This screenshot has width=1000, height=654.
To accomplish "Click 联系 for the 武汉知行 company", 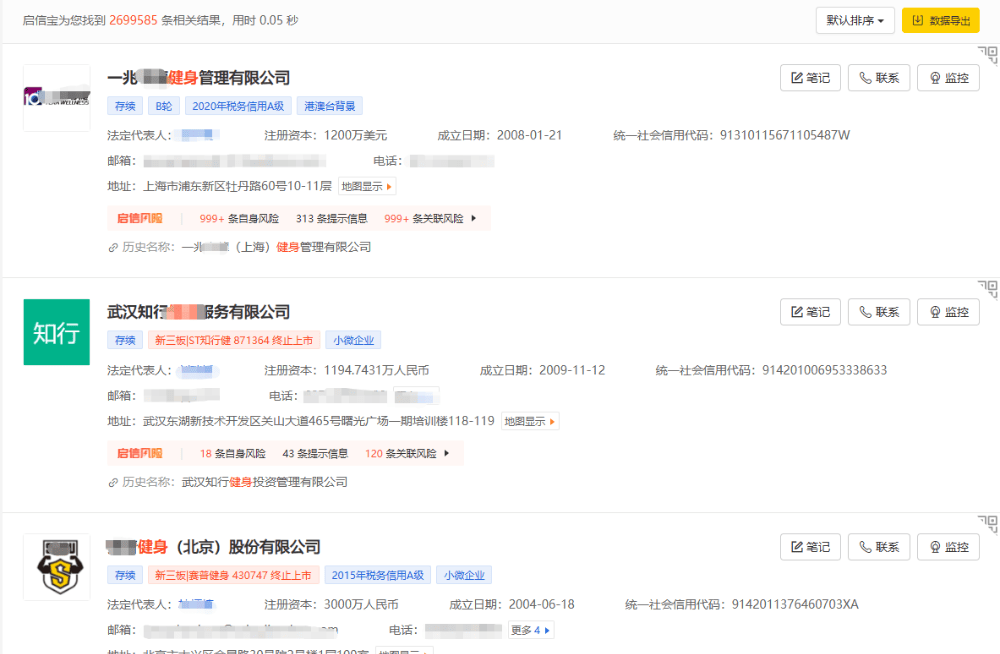I will (x=878, y=312).
